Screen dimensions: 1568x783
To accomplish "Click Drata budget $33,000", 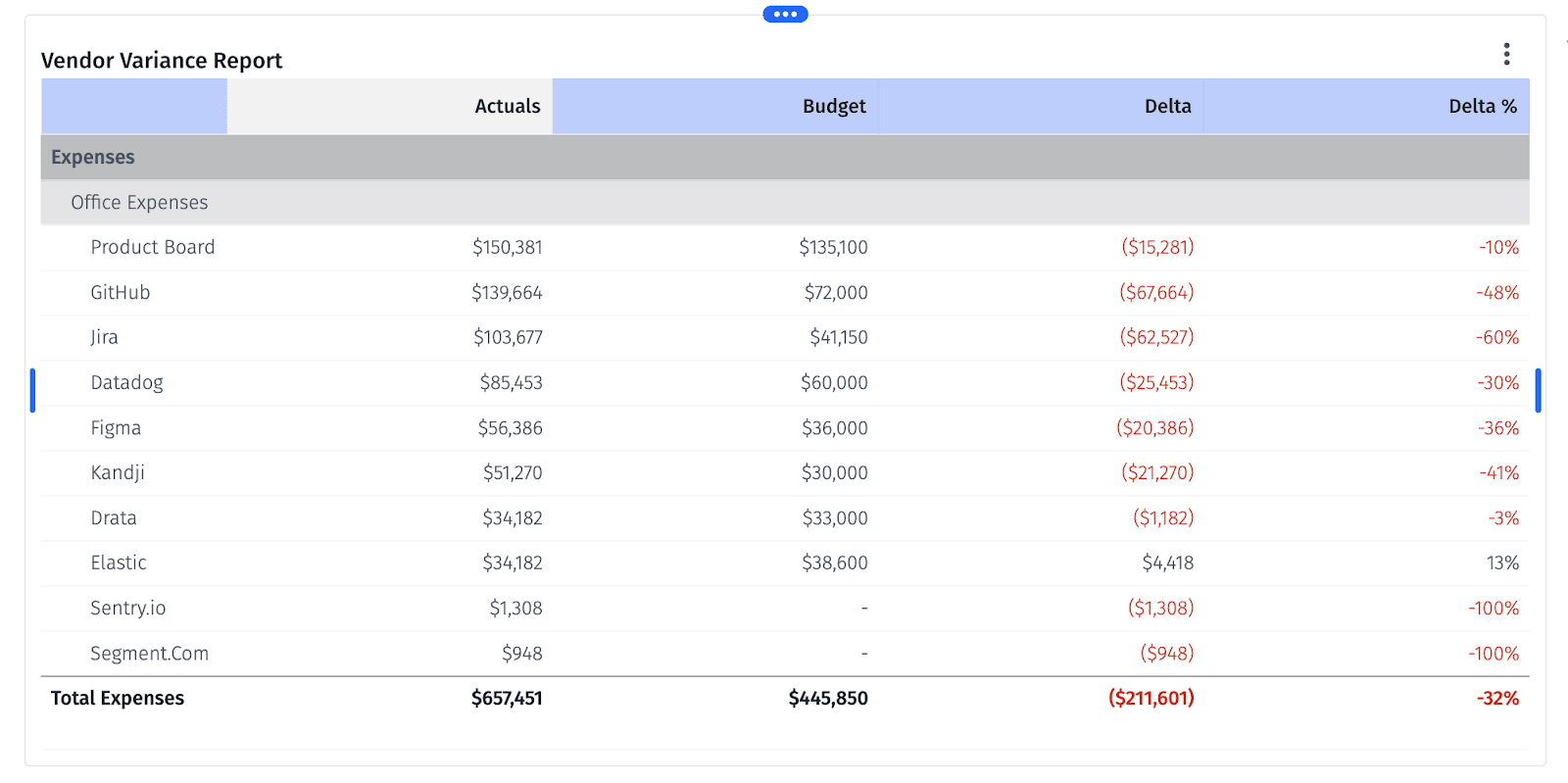I will (835, 517).
